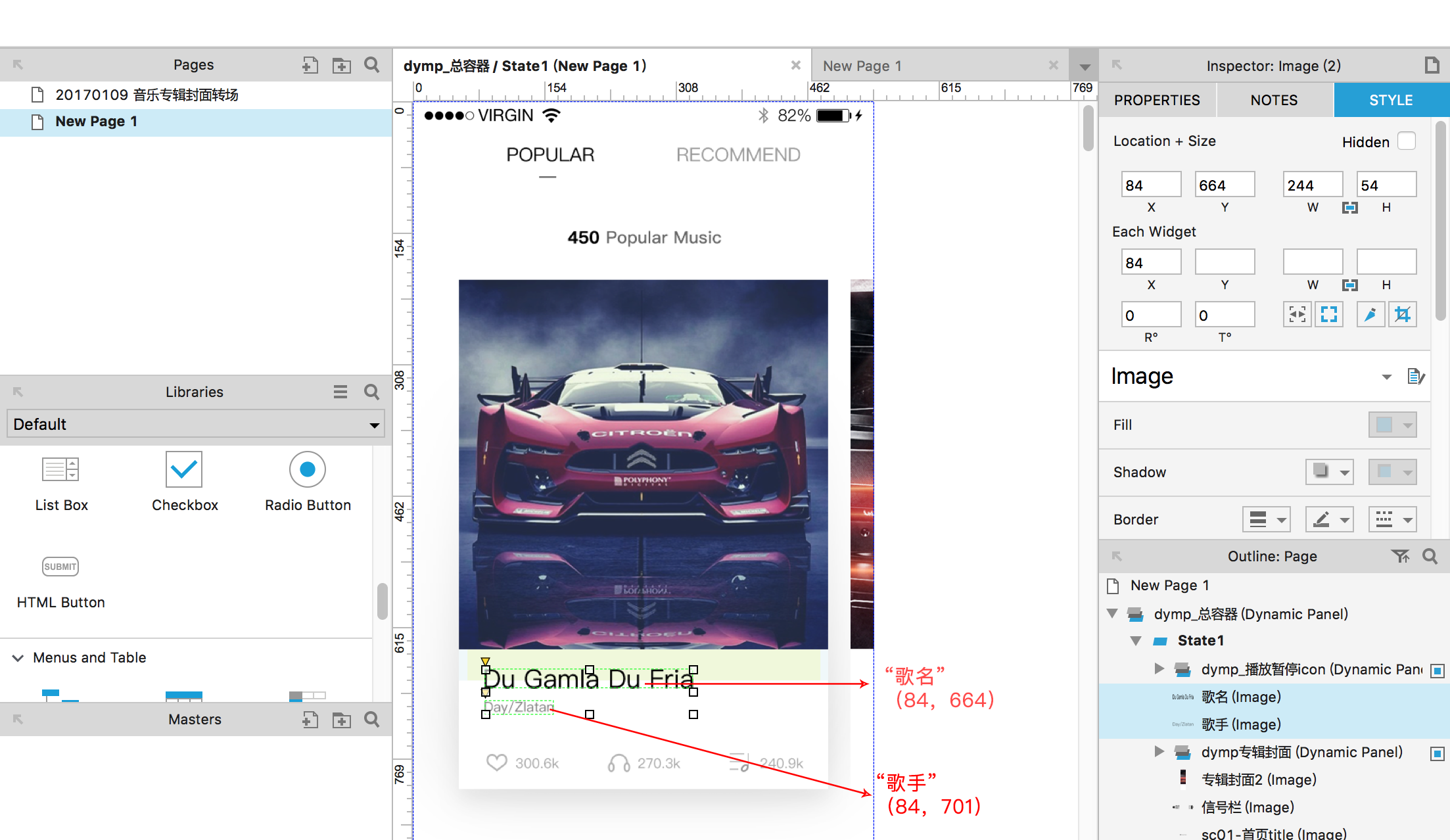Click the outline filter icon

pyautogui.click(x=1399, y=557)
